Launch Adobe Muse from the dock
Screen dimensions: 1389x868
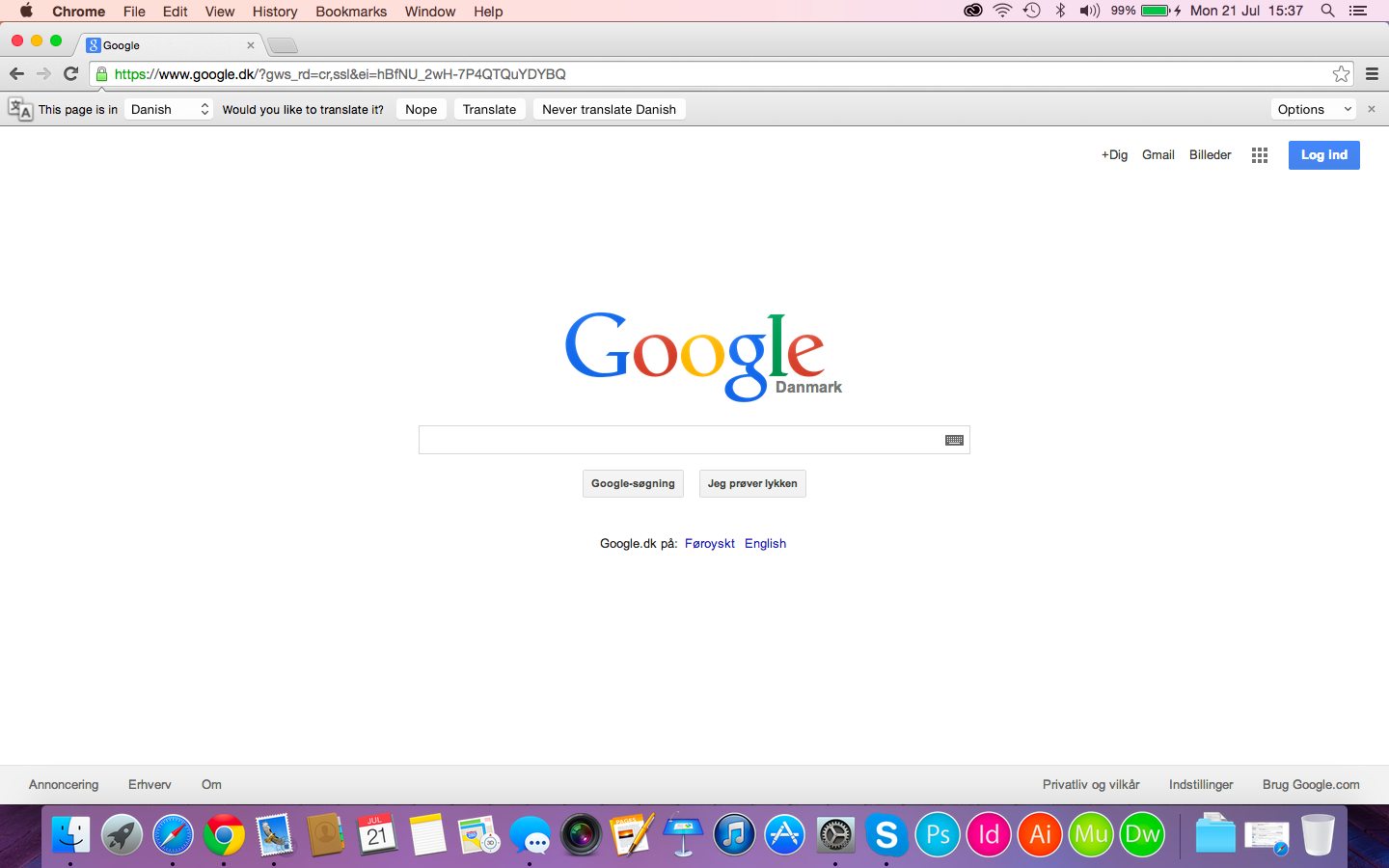pyautogui.click(x=1091, y=835)
